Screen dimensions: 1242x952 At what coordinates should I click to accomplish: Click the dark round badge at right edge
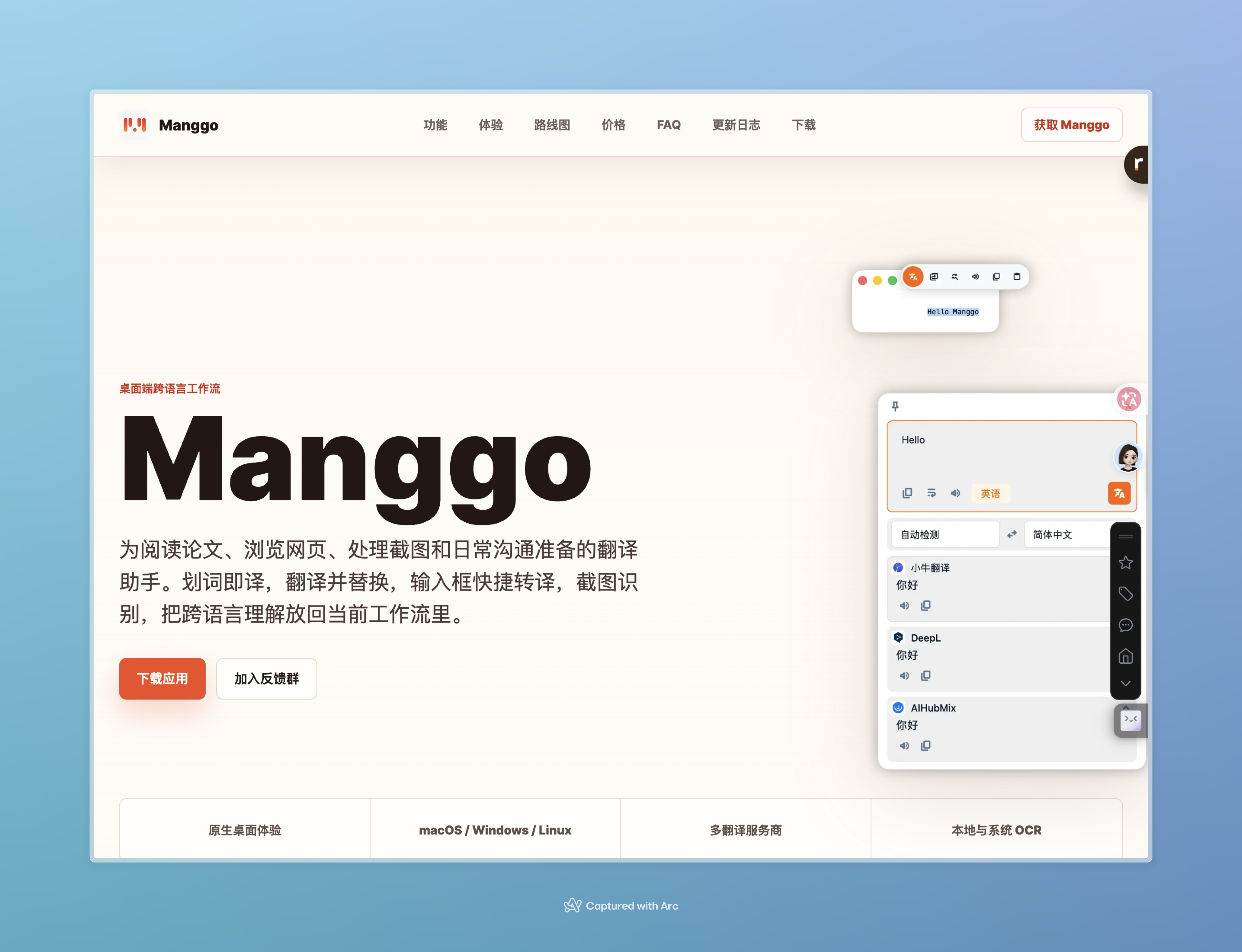click(x=1137, y=164)
